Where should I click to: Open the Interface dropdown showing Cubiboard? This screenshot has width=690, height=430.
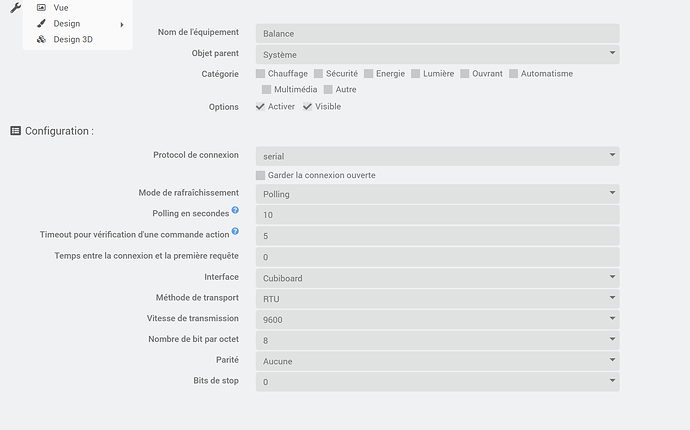[437, 278]
